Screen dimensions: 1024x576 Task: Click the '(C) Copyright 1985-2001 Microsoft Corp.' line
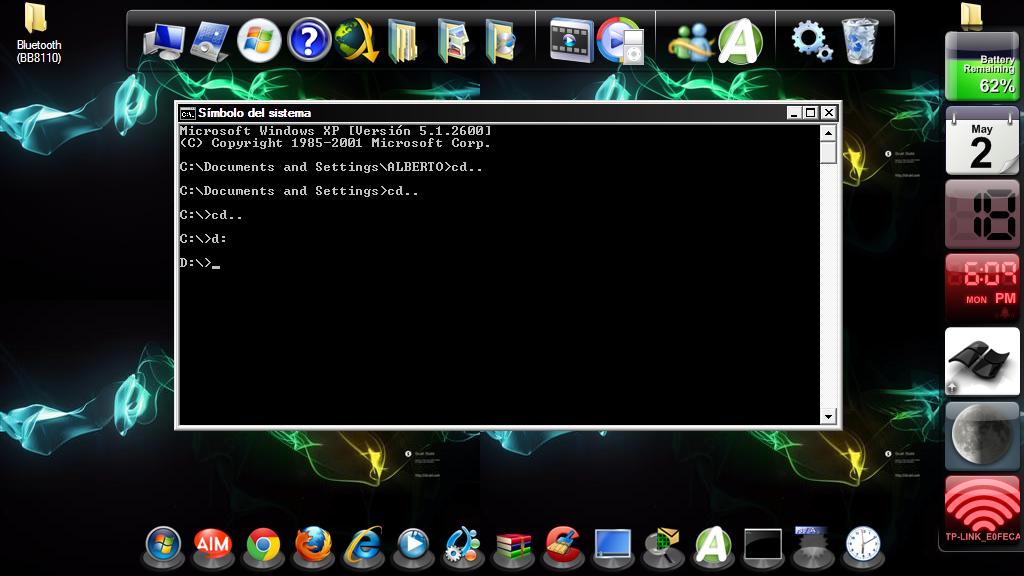(x=335, y=143)
